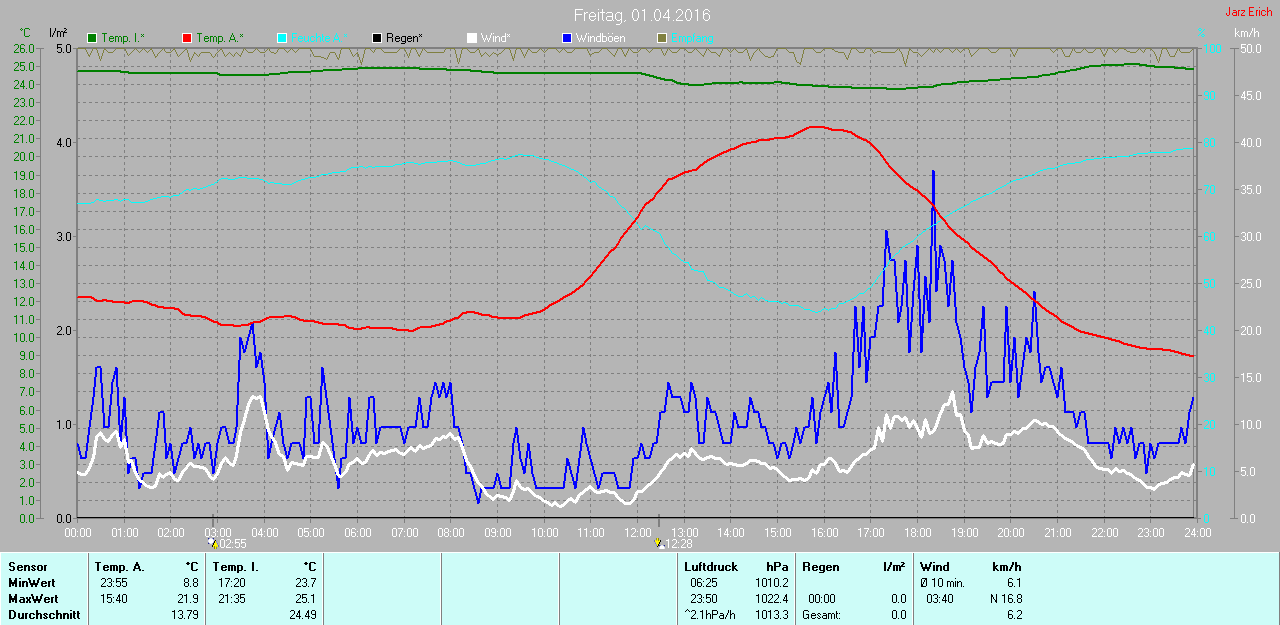Click the Temp. I. column header
This screenshot has height=625, width=1280.
(236, 567)
